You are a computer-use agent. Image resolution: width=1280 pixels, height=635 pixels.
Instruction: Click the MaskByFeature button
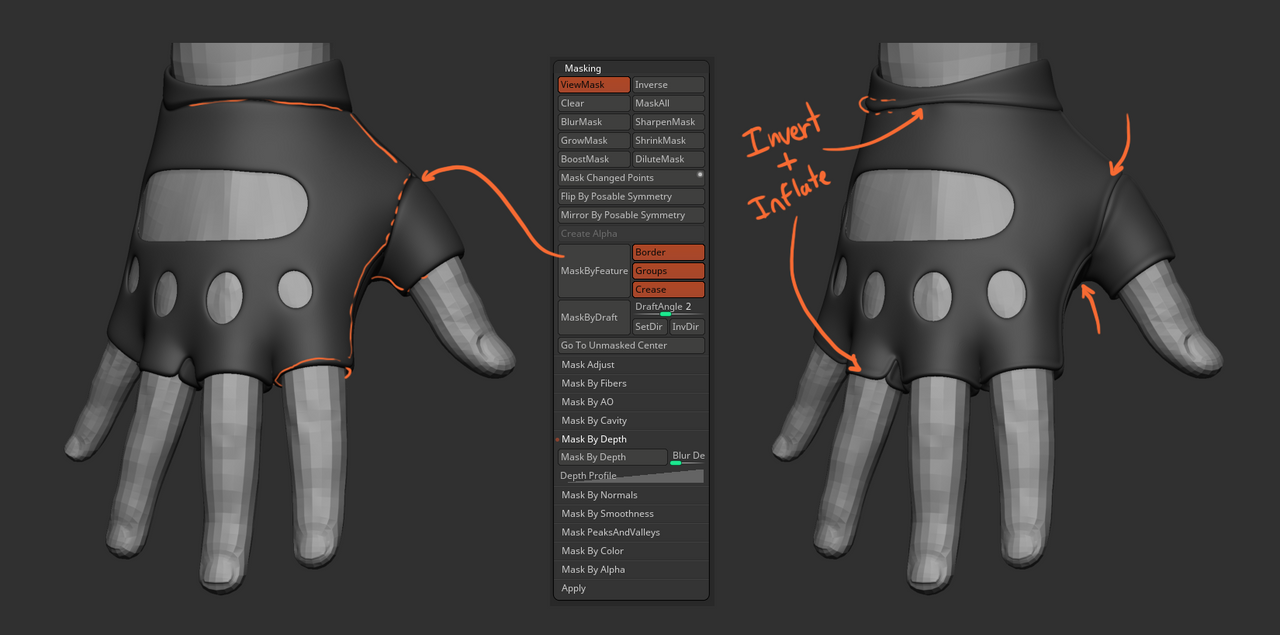tap(594, 271)
